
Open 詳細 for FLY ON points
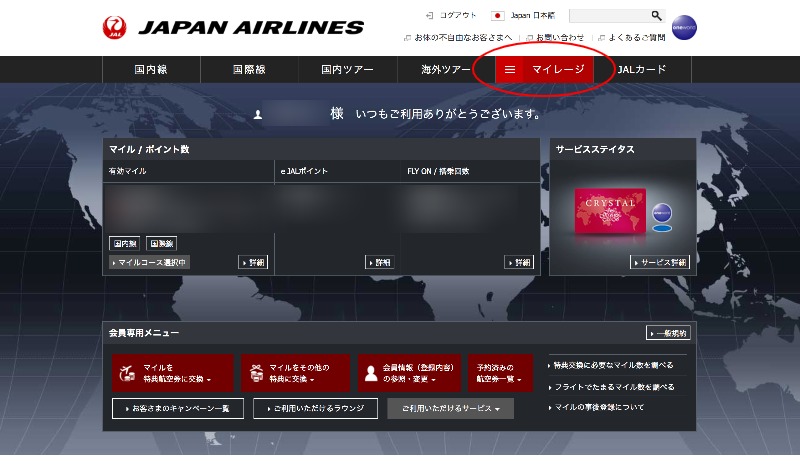[519, 262]
